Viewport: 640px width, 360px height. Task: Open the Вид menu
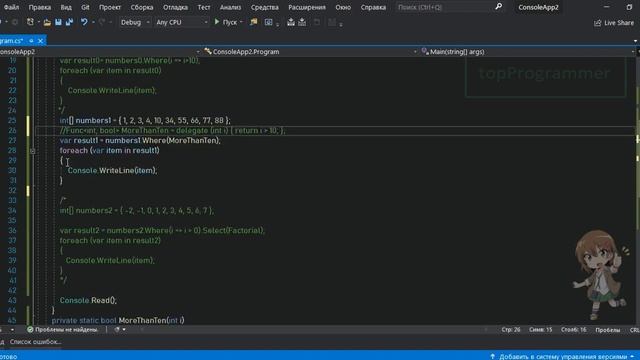66,7
